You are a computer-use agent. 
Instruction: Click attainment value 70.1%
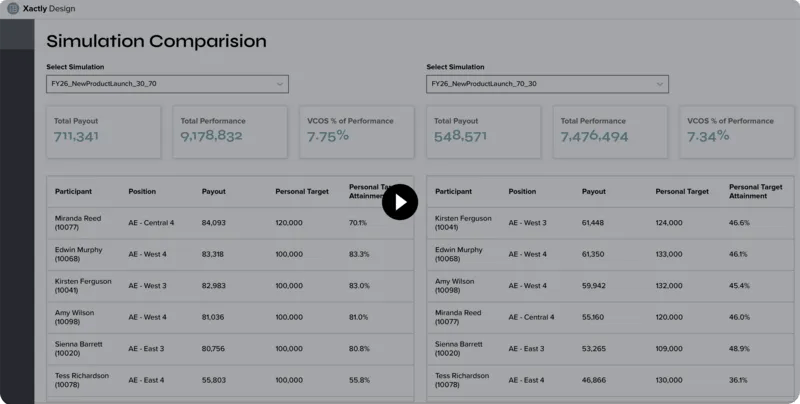point(358,223)
